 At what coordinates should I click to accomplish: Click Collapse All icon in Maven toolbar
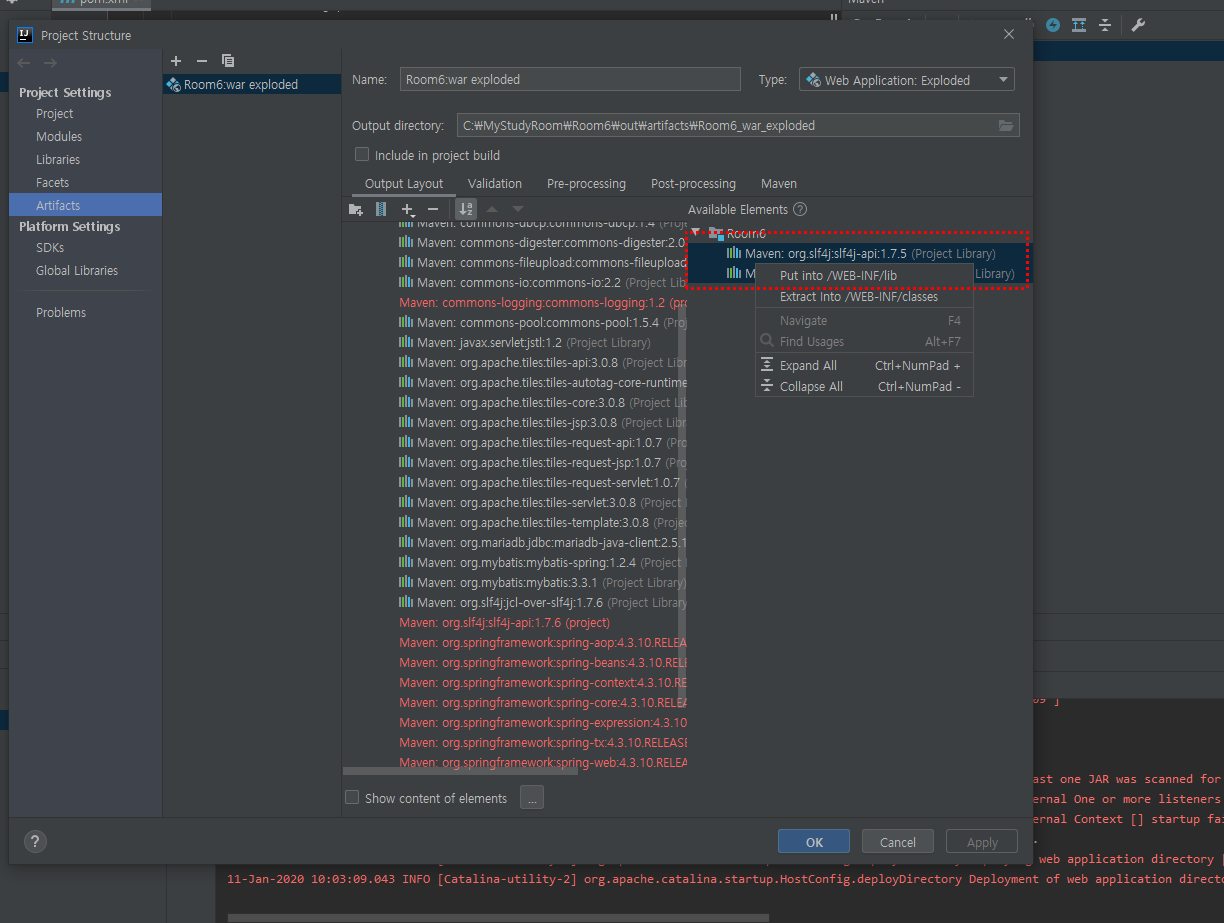(1105, 25)
